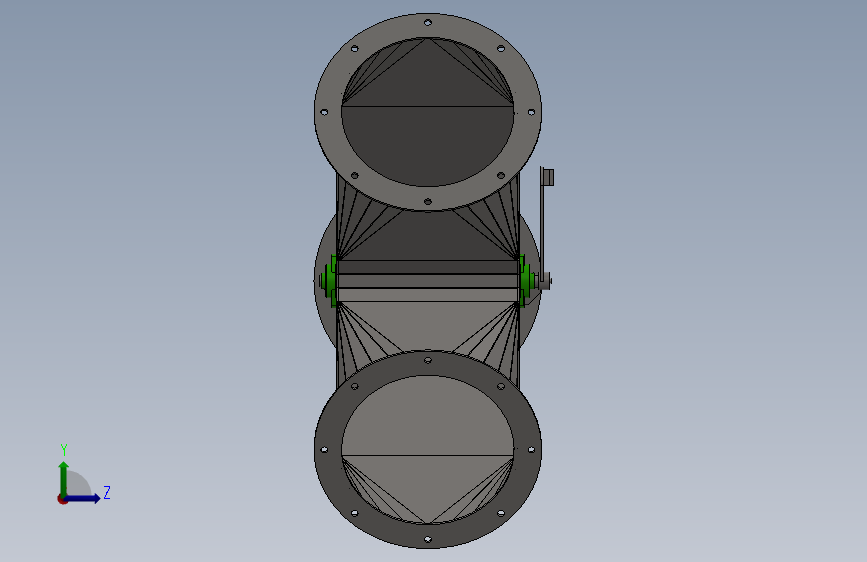Select the left green bearing housing
This screenshot has height=562, width=867.
(330, 280)
